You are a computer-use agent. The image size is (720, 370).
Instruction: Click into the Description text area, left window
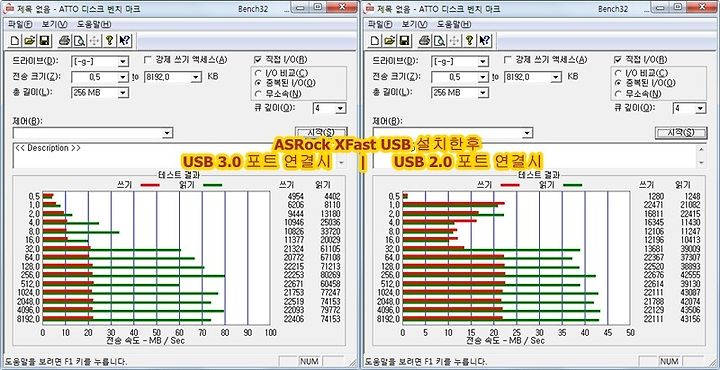point(180,156)
